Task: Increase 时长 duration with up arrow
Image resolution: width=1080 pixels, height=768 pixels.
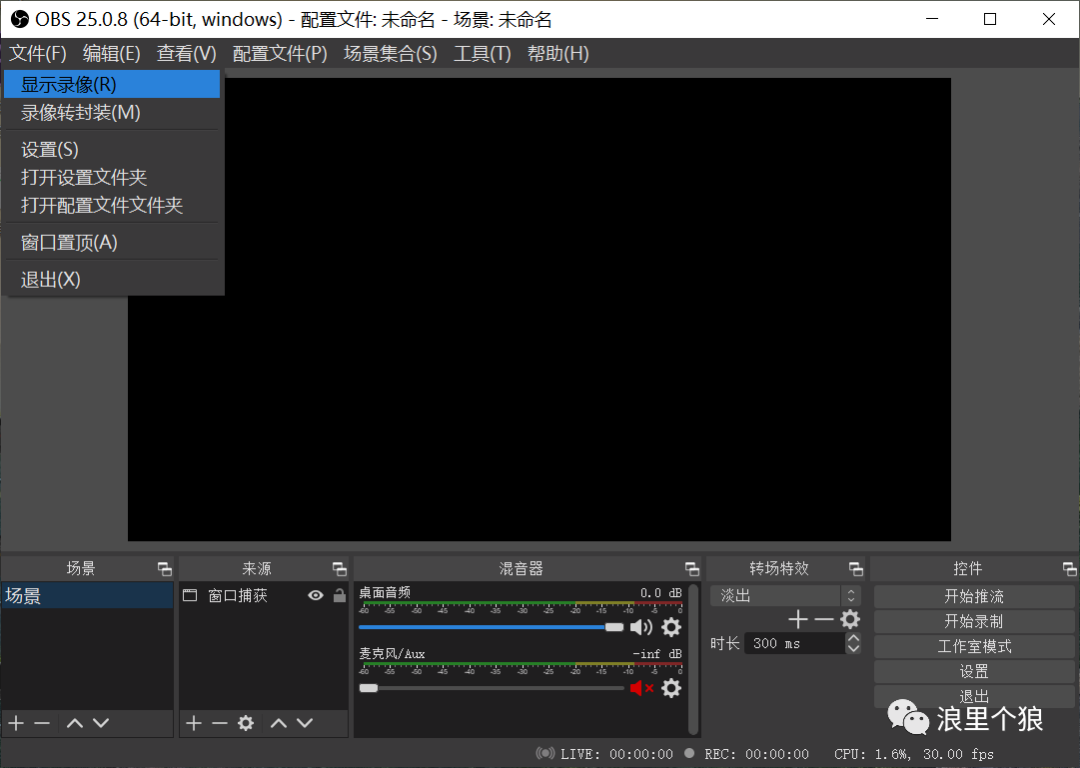Action: (x=853, y=638)
